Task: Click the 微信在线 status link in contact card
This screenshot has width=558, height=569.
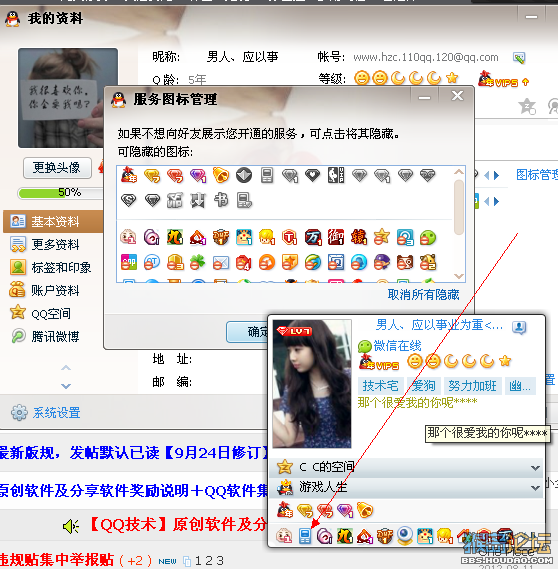Action: click(x=397, y=346)
